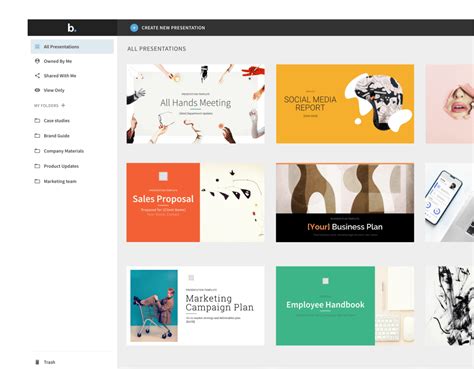
Task: Click the blue plus circle icon
Action: [134, 28]
